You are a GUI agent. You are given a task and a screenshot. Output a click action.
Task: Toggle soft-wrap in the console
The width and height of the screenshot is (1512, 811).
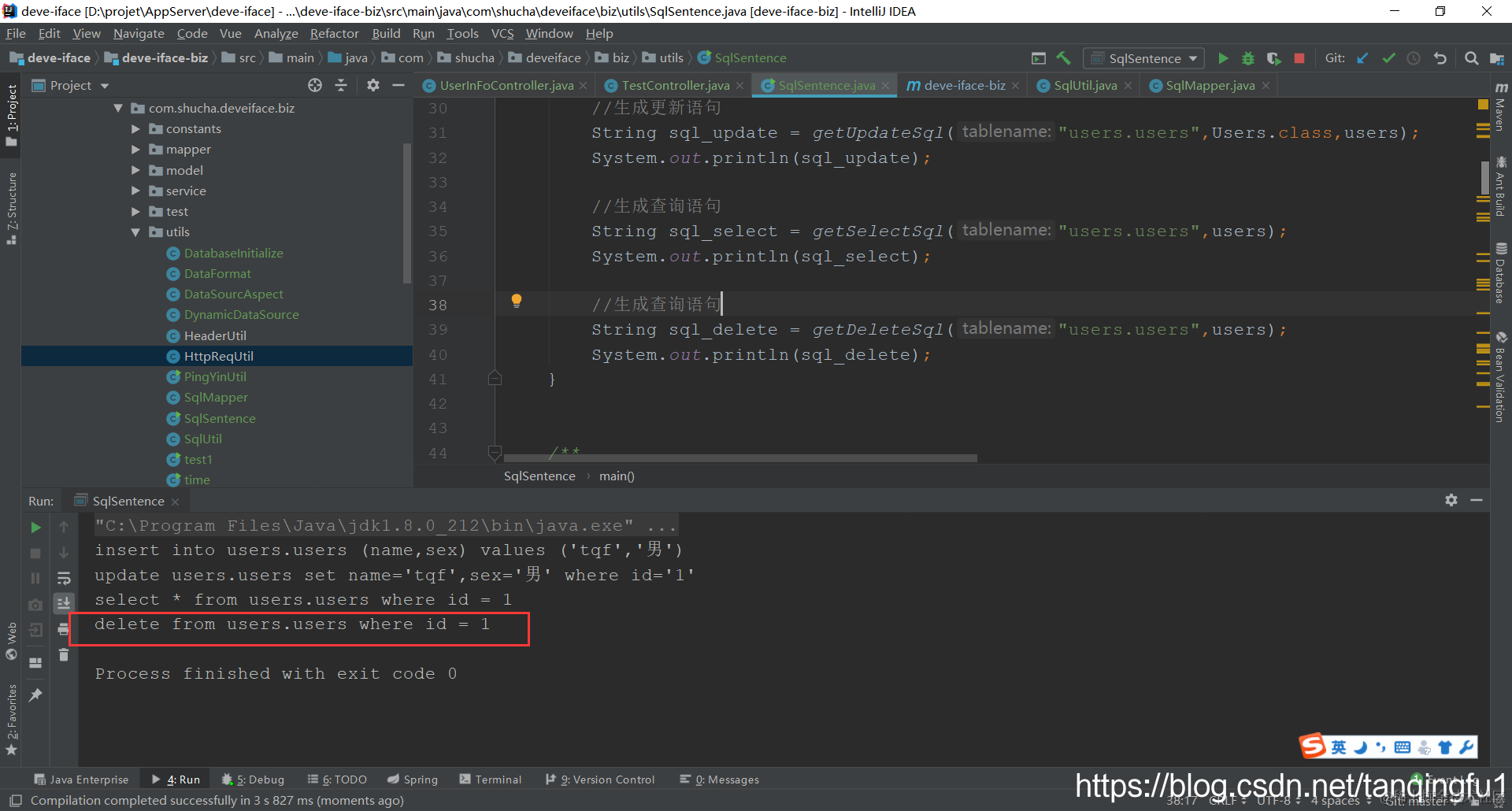click(x=64, y=579)
